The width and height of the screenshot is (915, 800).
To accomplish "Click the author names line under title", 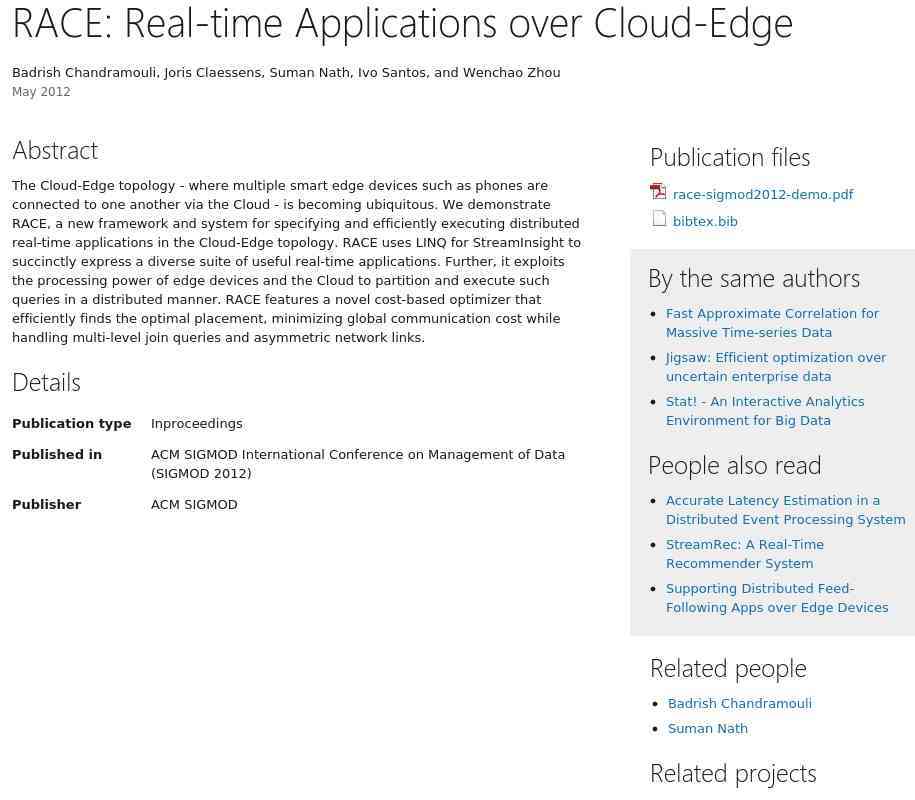I will pos(286,72).
